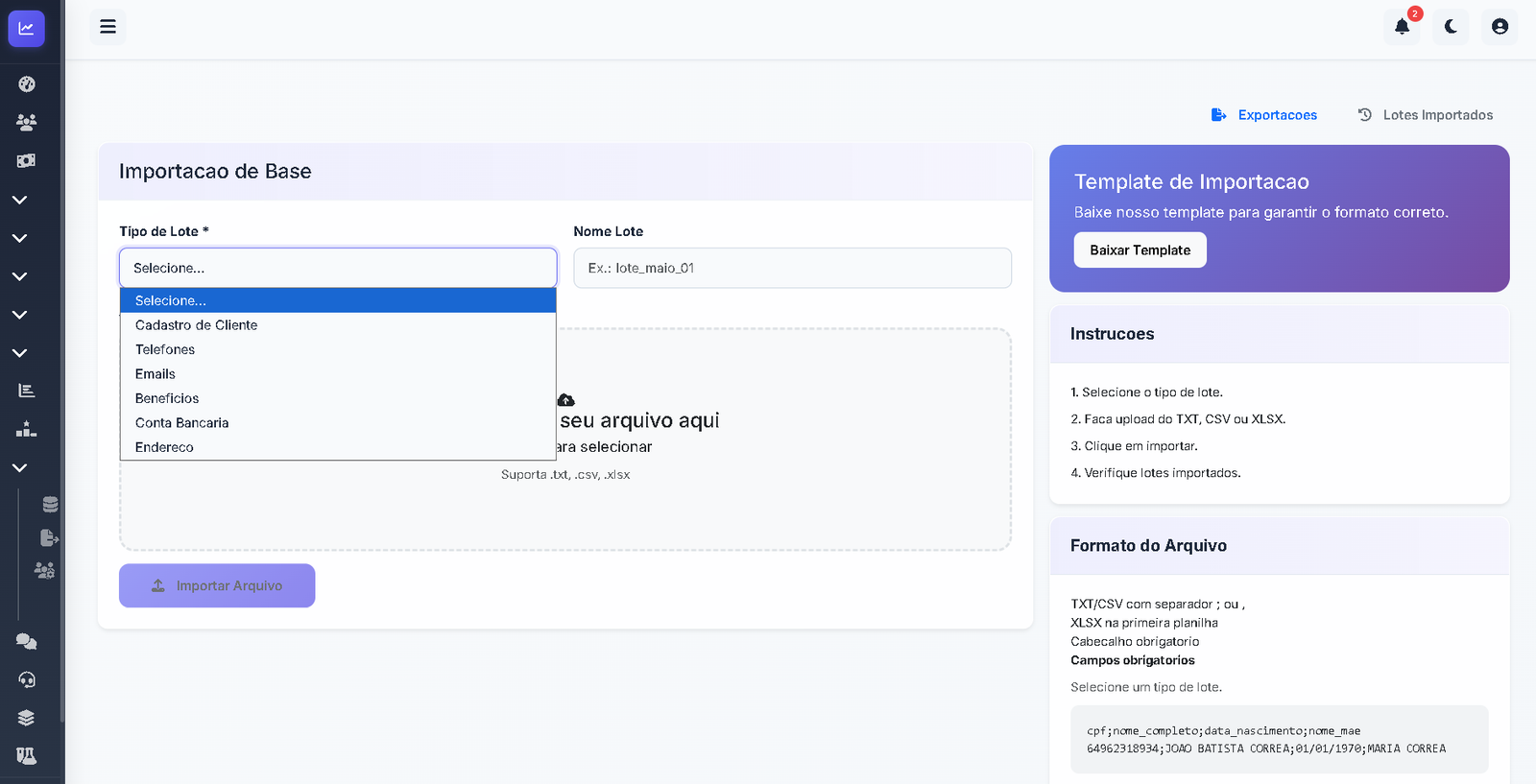Viewport: 1536px width, 784px height.
Task: Click the Baixar Template button
Action: click(x=1140, y=249)
